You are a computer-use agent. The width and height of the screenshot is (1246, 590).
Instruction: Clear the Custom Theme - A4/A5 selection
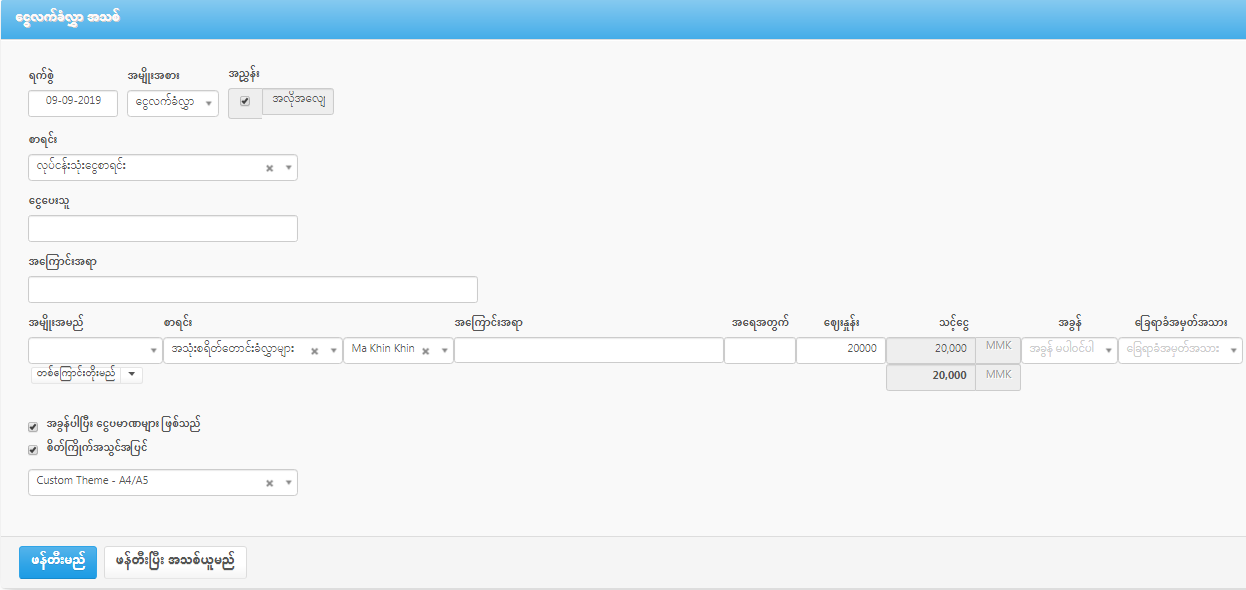coord(269,483)
